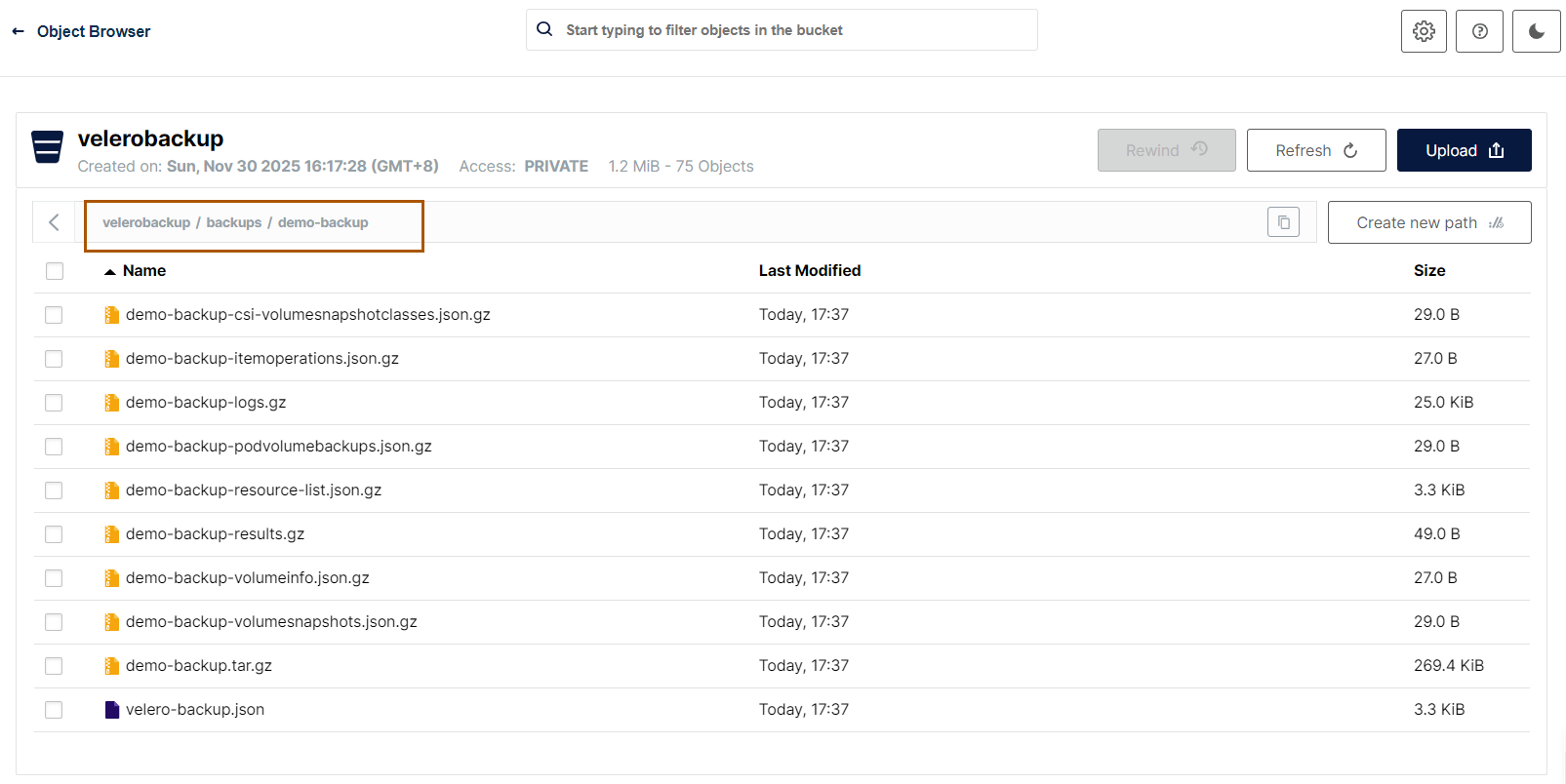Toggle dark mode moon icon
Screen dimensions: 1566x784
(x=1536, y=31)
